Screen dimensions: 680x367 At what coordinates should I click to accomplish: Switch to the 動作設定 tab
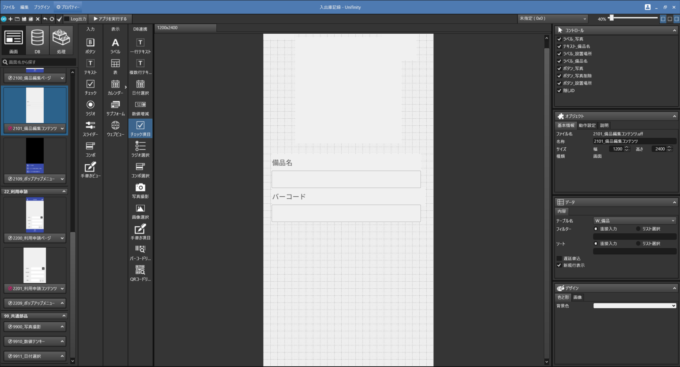tap(587, 125)
